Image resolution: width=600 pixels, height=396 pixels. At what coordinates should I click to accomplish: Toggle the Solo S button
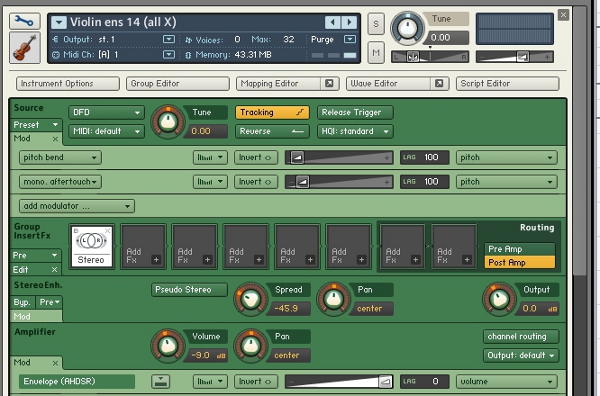click(x=376, y=24)
